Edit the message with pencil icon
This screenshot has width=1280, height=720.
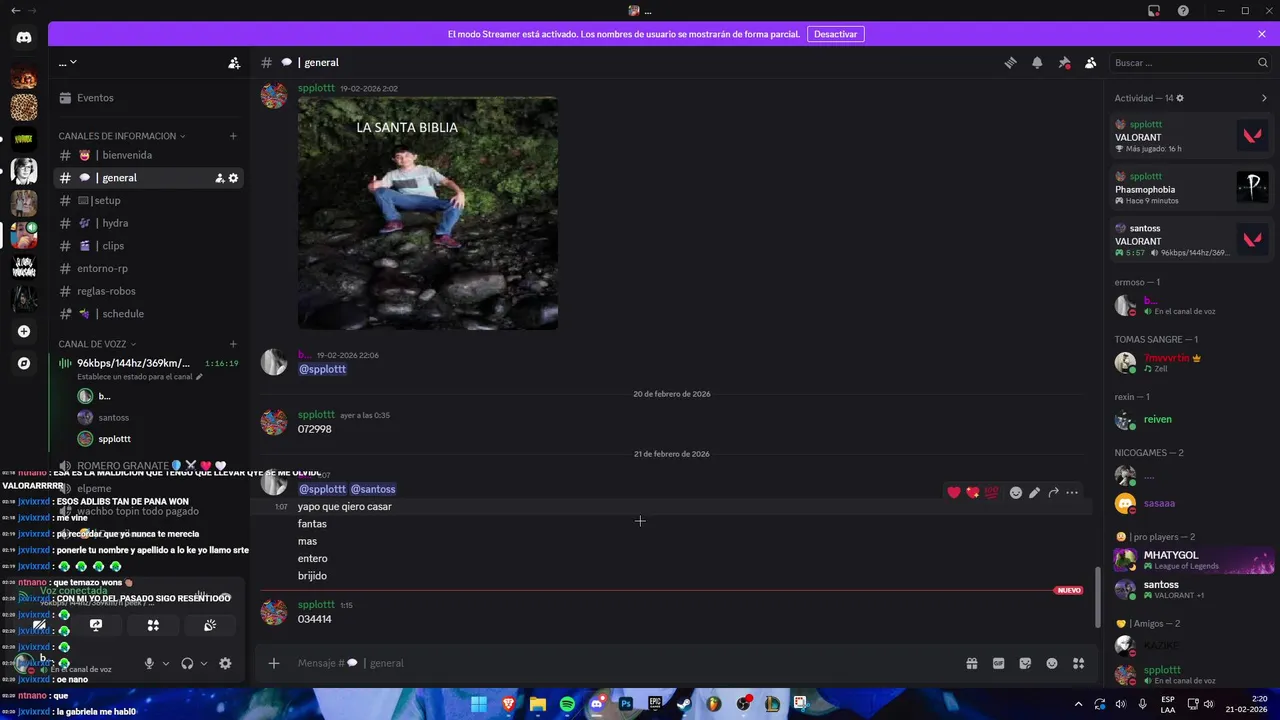coord(1034,492)
